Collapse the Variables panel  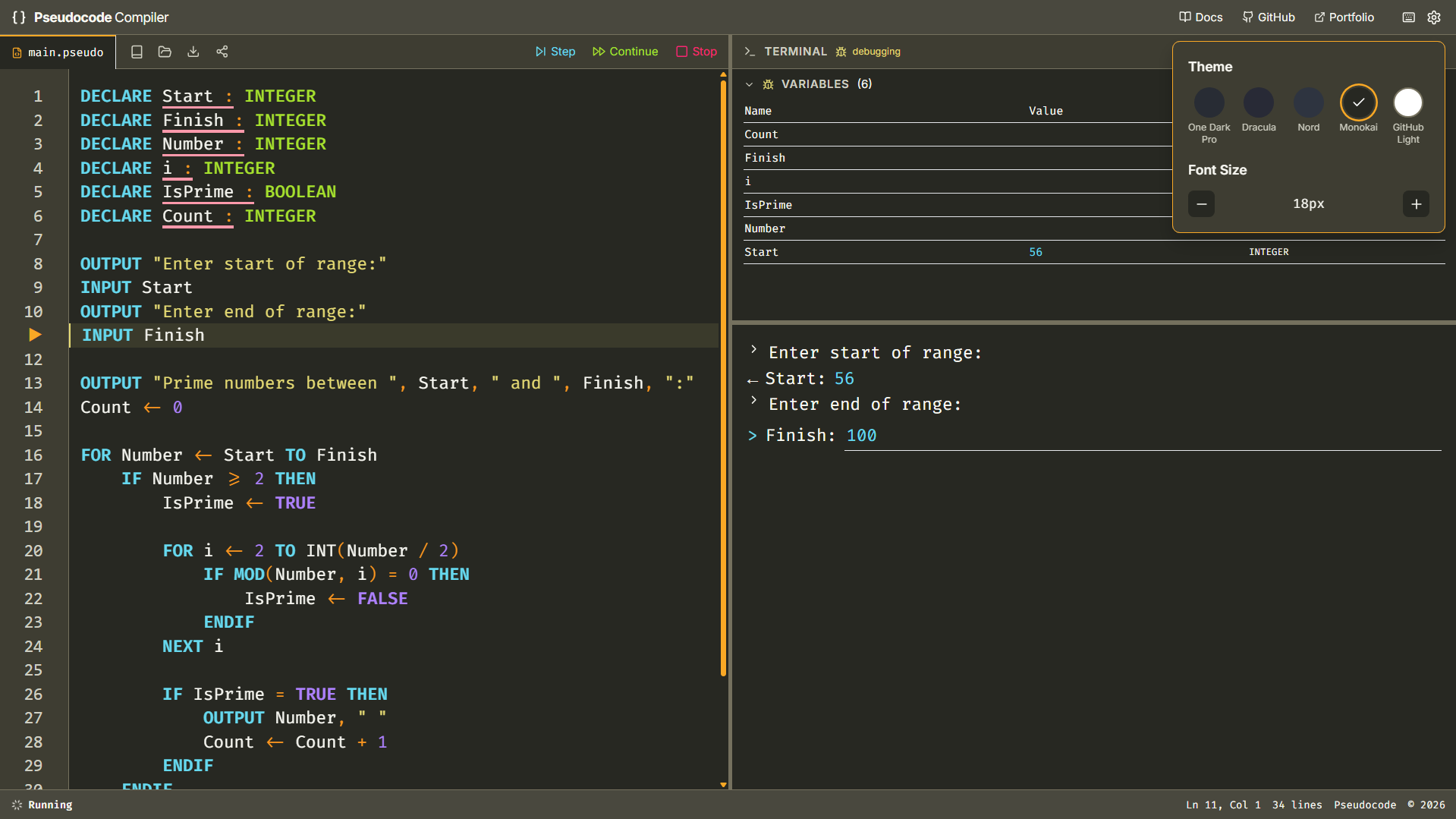[750, 84]
